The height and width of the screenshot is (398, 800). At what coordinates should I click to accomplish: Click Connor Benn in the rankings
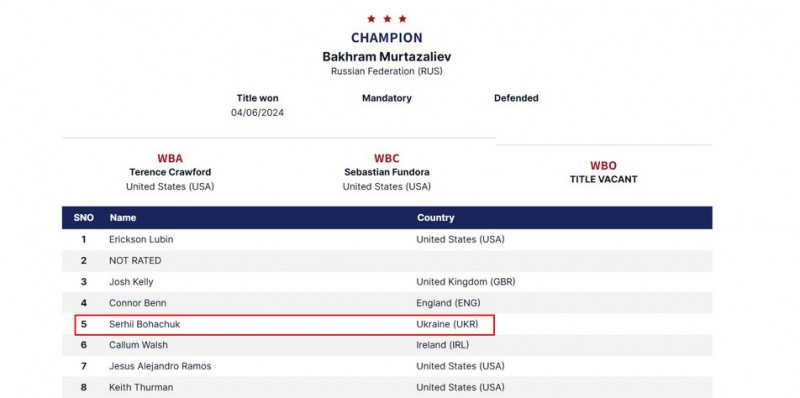[x=138, y=303]
